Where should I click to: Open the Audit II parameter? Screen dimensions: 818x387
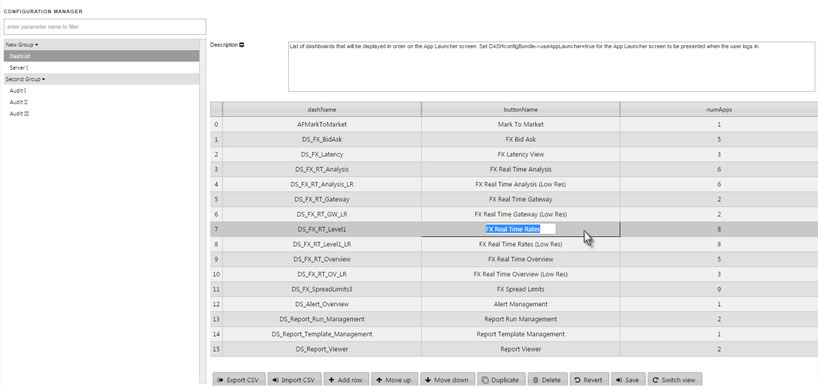click(x=101, y=102)
